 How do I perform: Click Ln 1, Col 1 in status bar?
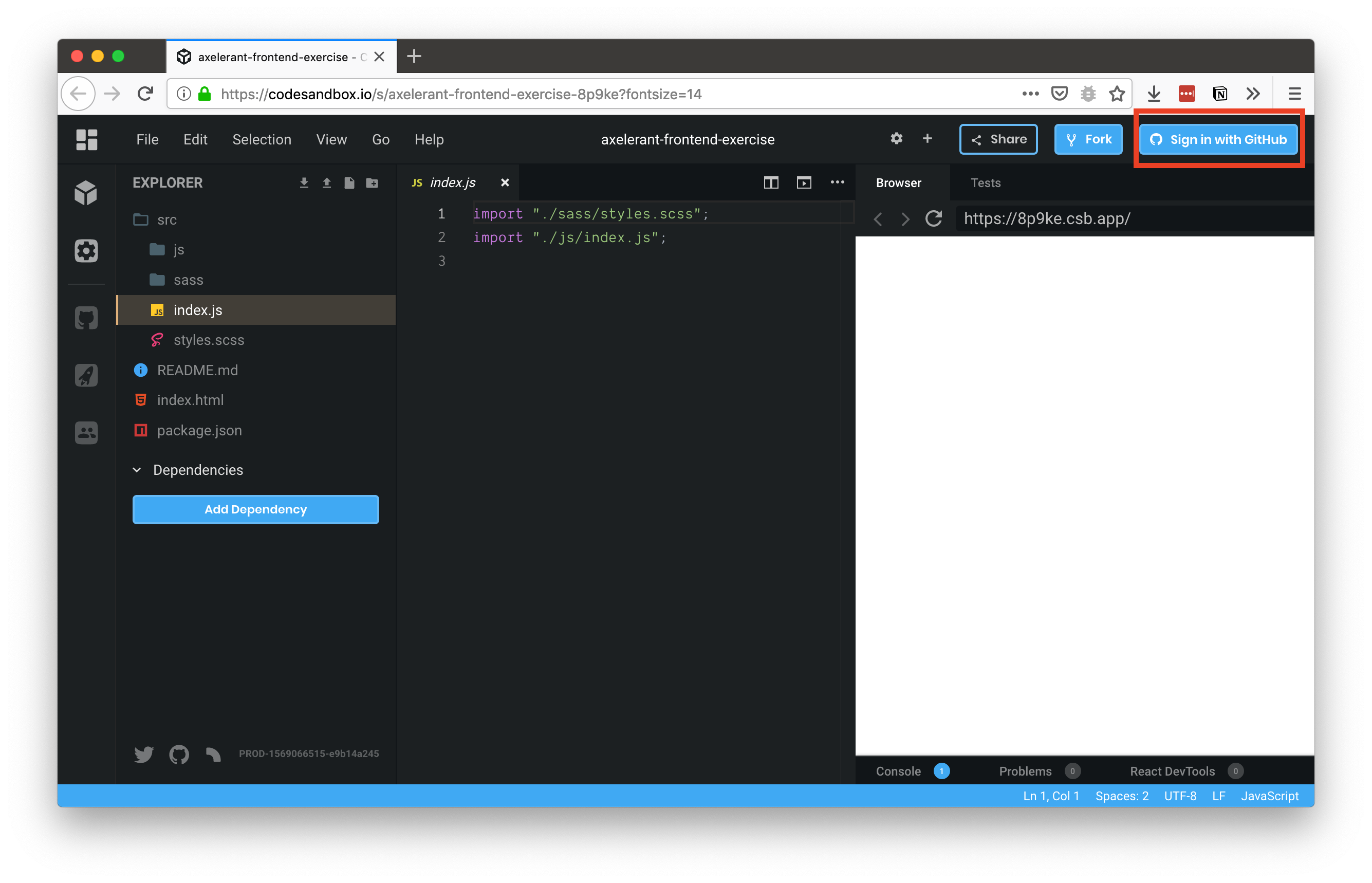[1050, 796]
